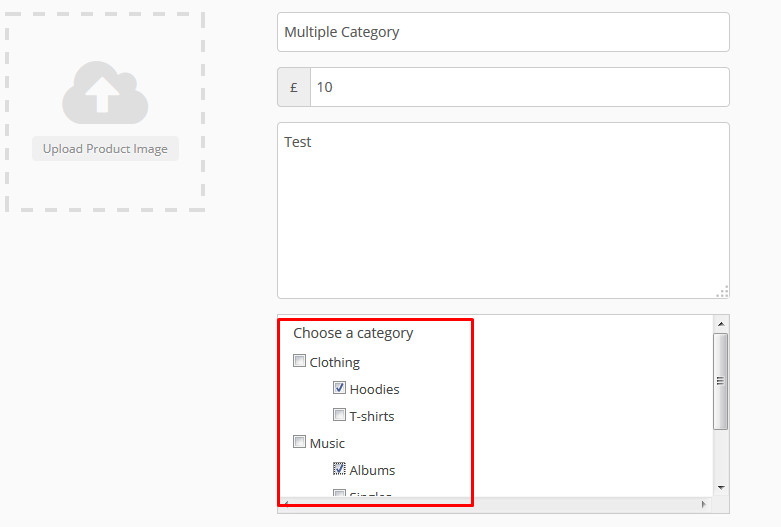This screenshot has width=781, height=527.
Task: Click the £ currency symbol addon
Action: 294,87
